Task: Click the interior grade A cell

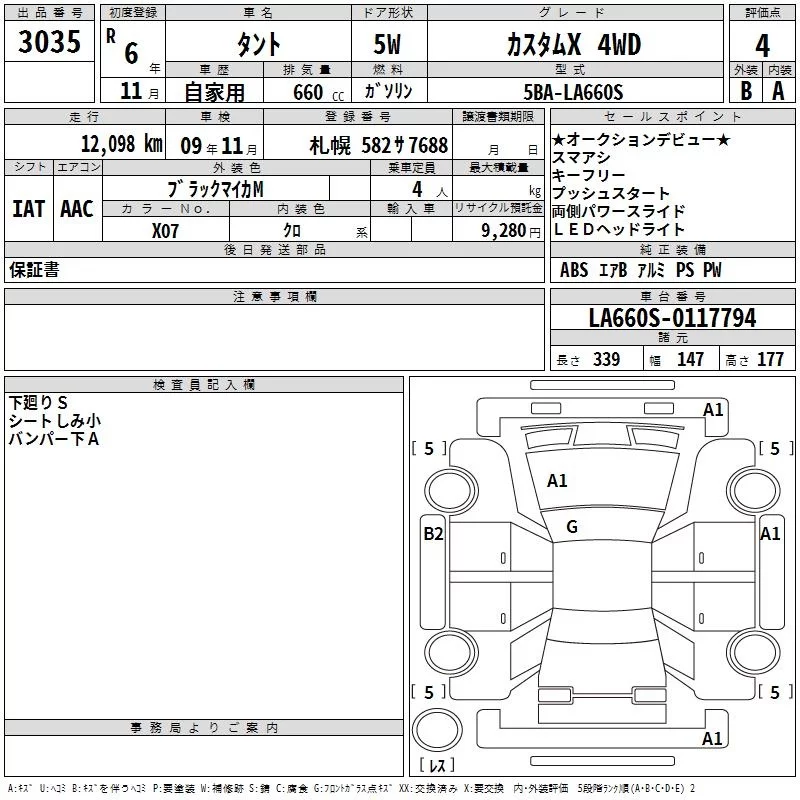Action: point(778,90)
